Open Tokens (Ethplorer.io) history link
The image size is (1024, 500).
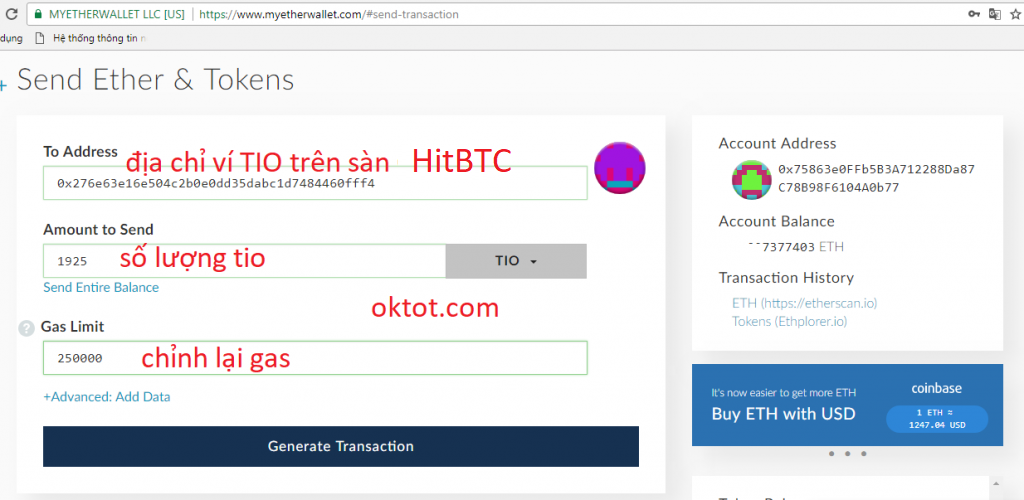pyautogui.click(x=790, y=321)
